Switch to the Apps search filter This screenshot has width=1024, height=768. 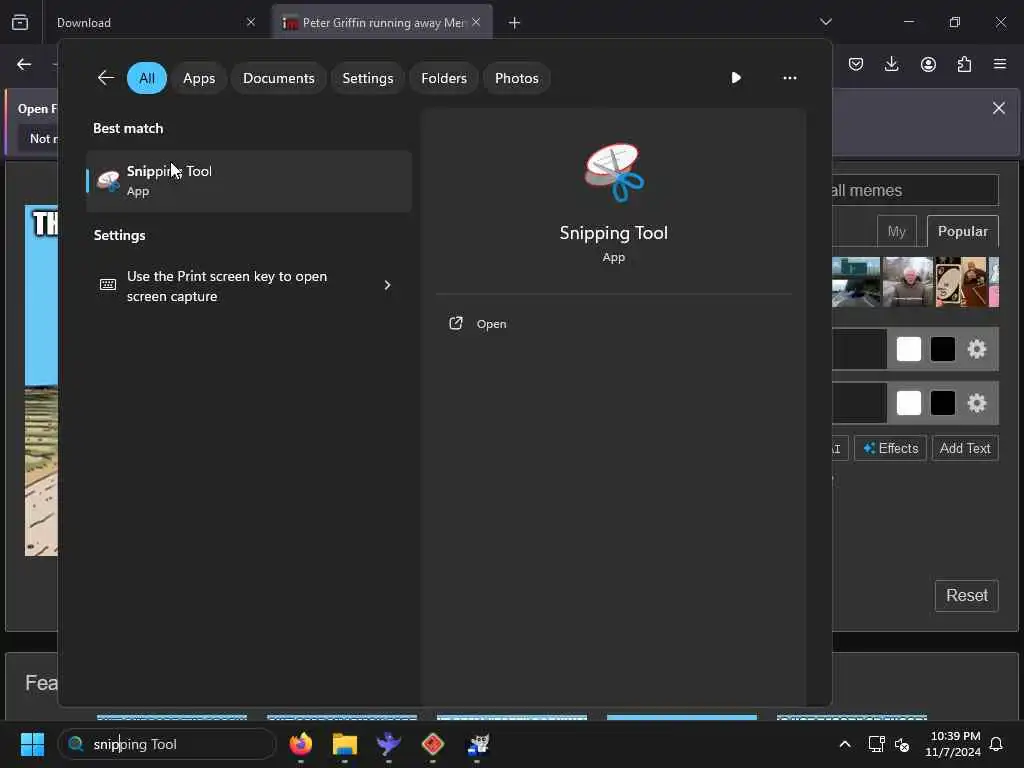[199, 78]
